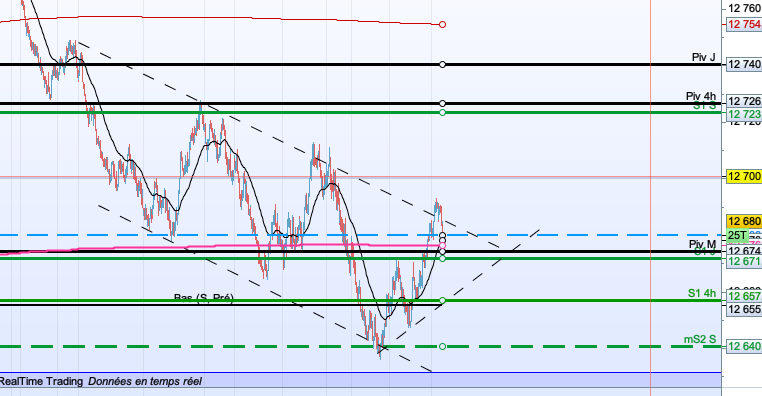Screen dimensions: 762x396
Task: Select the 12 740 price tag
Action: click(744, 64)
